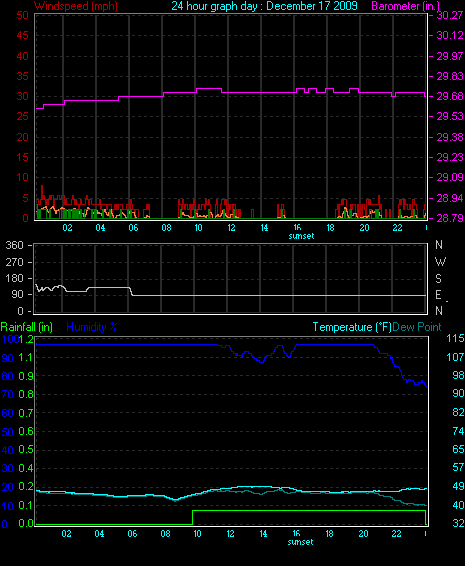Click the Dew Point legend label
The image size is (465, 566).
tap(417, 327)
